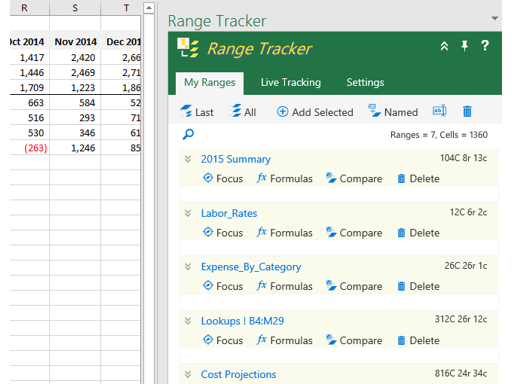Viewport: 512px width, 384px height.
Task: Open the 2015 Summary range link
Action: 236,159
